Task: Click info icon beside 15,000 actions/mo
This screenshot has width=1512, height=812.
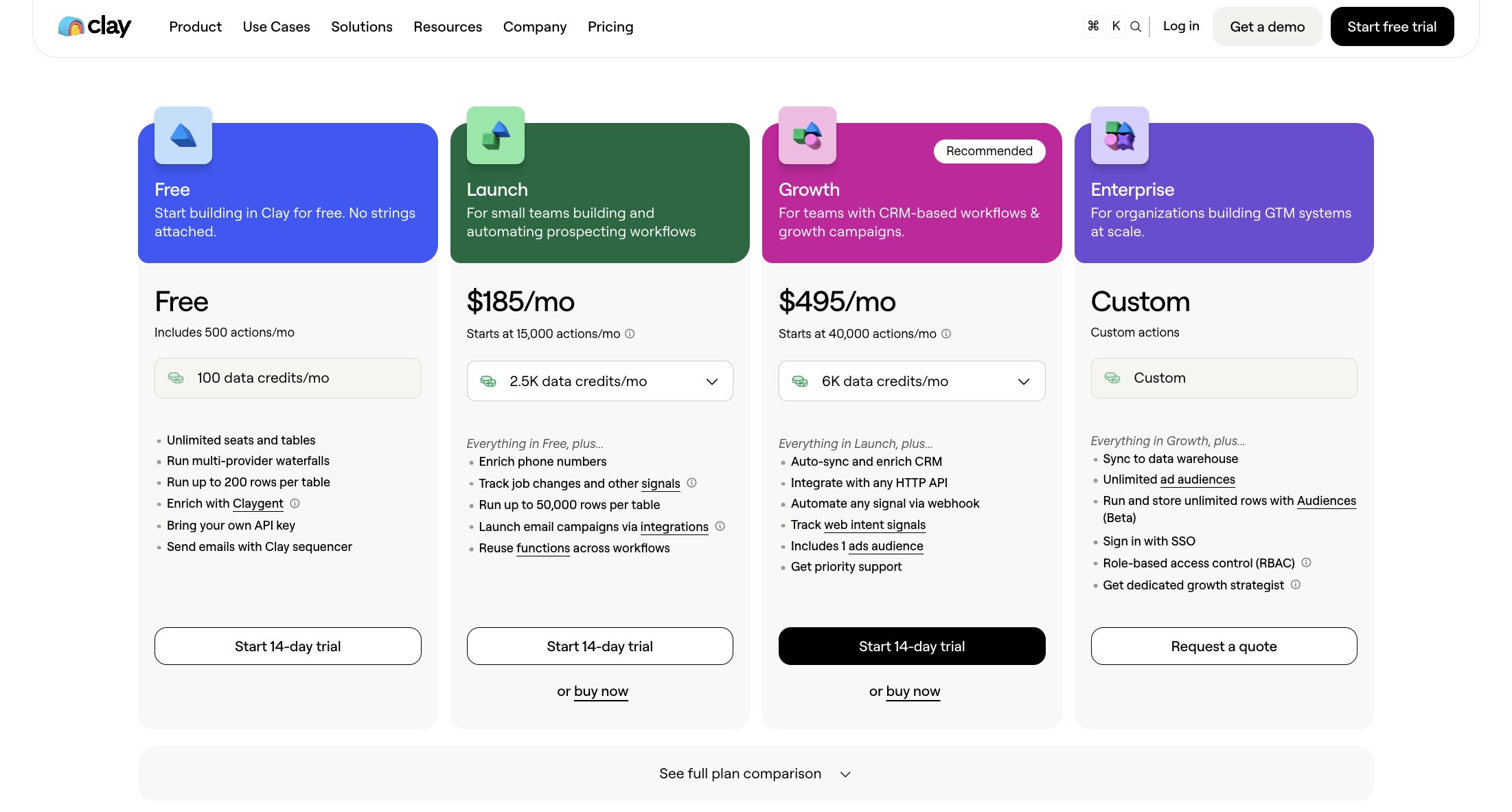Action: (630, 334)
